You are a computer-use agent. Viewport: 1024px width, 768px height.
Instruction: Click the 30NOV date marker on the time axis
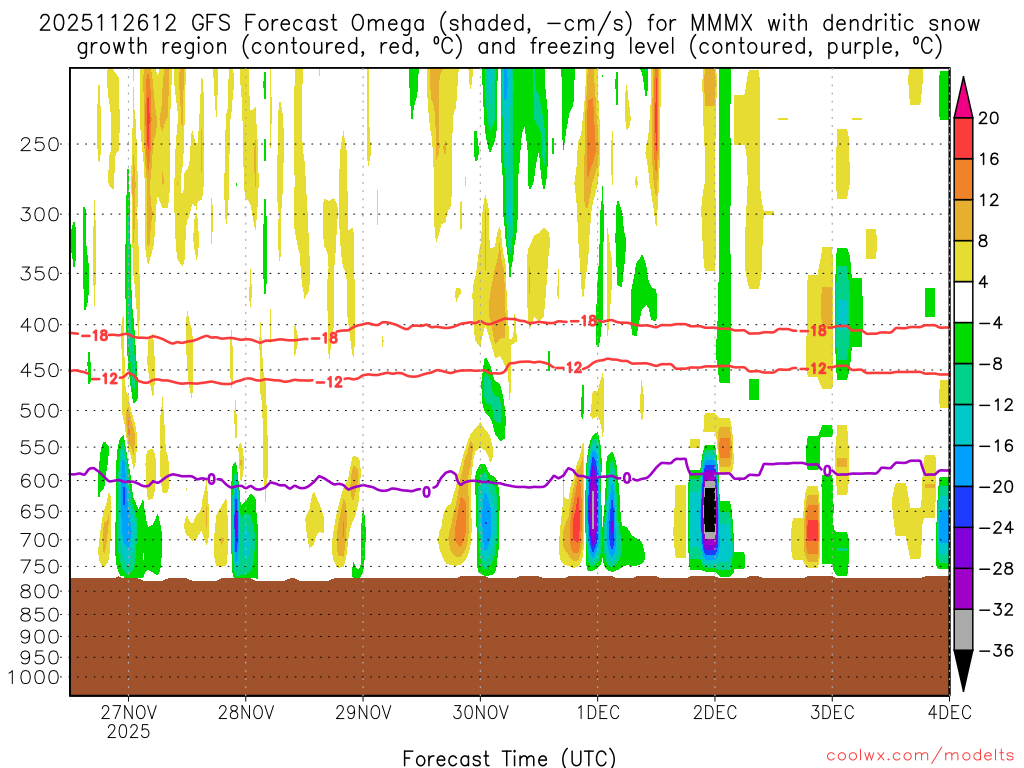[479, 712]
